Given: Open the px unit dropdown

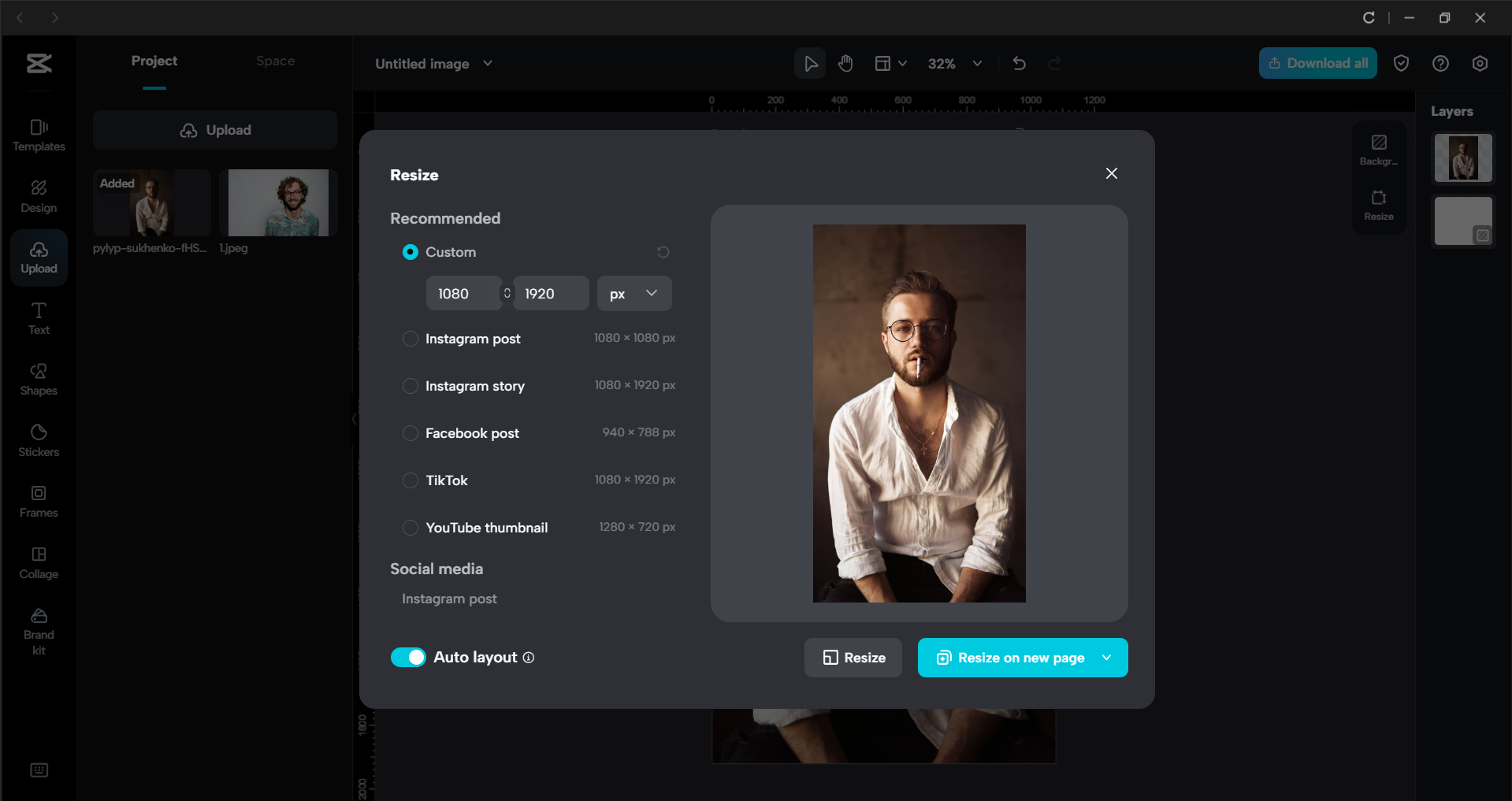Looking at the screenshot, I should (633, 293).
